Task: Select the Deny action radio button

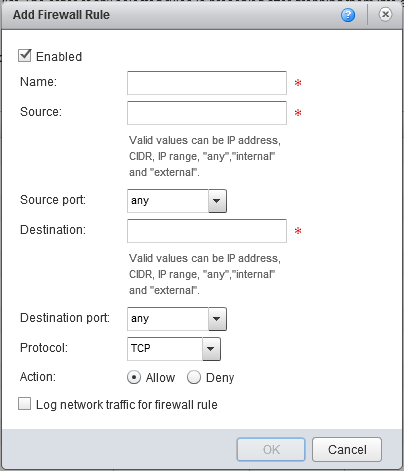Action: point(194,377)
